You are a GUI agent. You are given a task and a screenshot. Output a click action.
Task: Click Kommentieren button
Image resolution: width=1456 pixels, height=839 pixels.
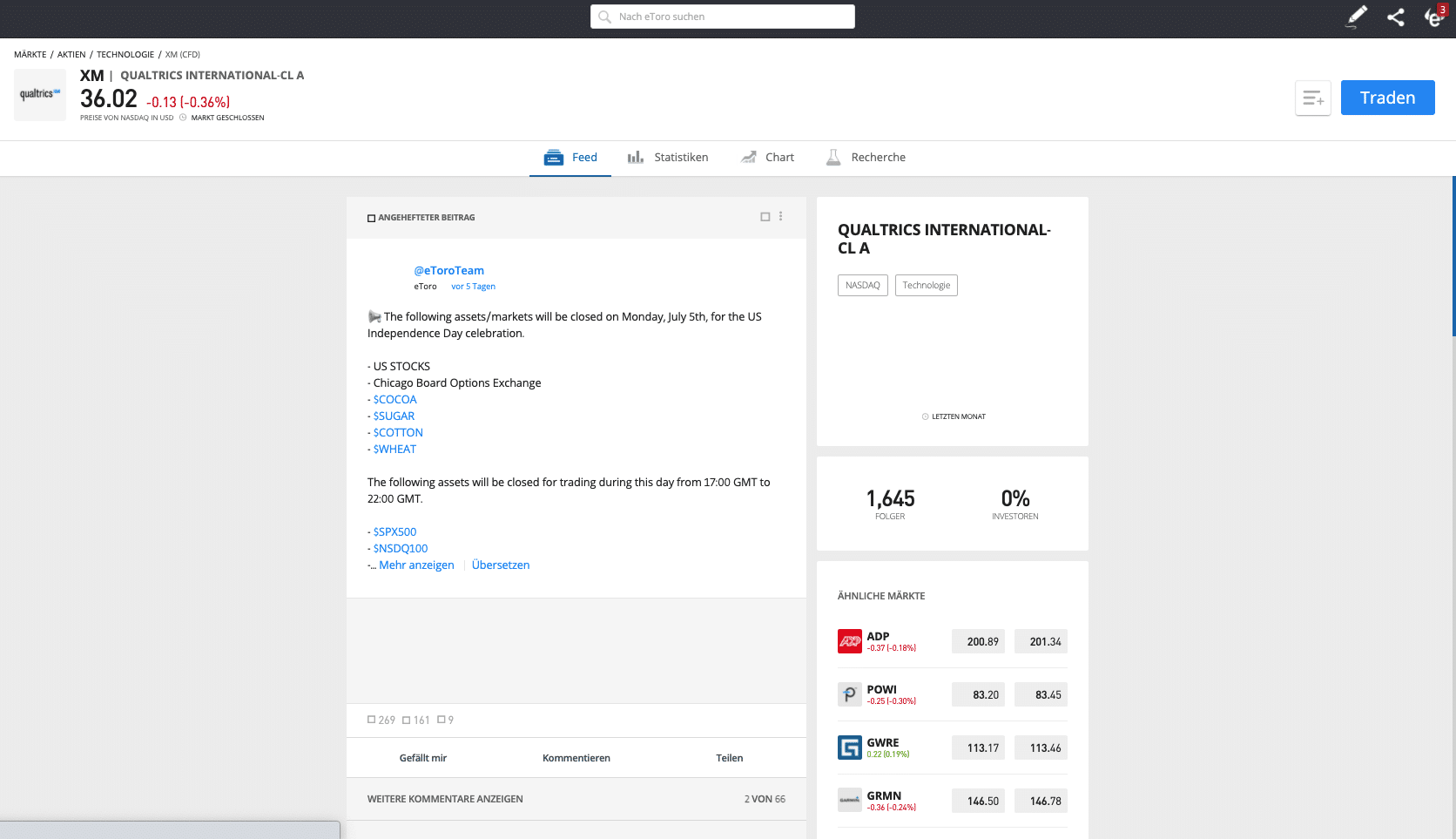tap(576, 758)
